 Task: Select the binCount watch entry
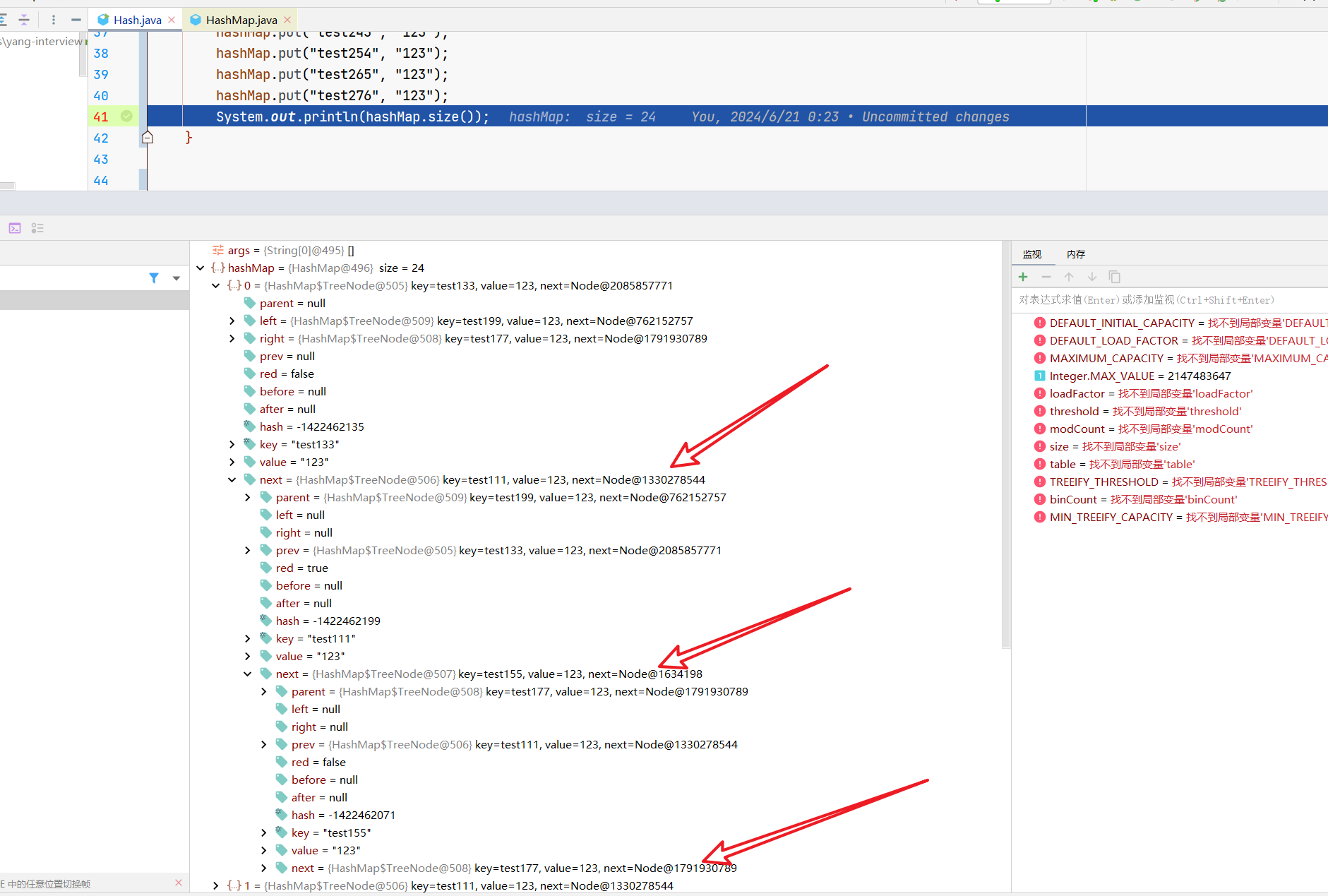[x=1171, y=500]
